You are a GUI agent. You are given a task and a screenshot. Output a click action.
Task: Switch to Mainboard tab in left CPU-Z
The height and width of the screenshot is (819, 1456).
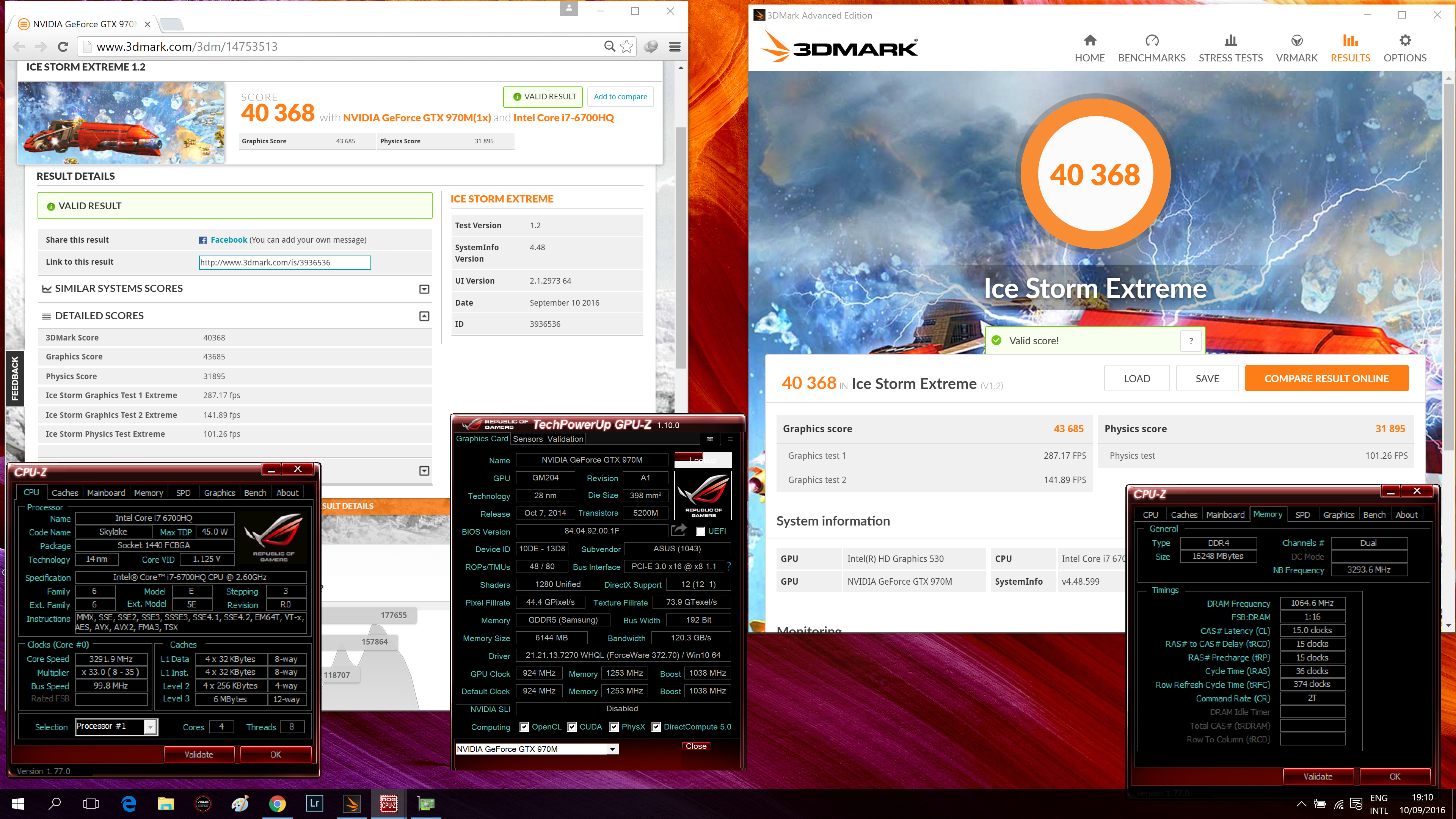point(106,493)
